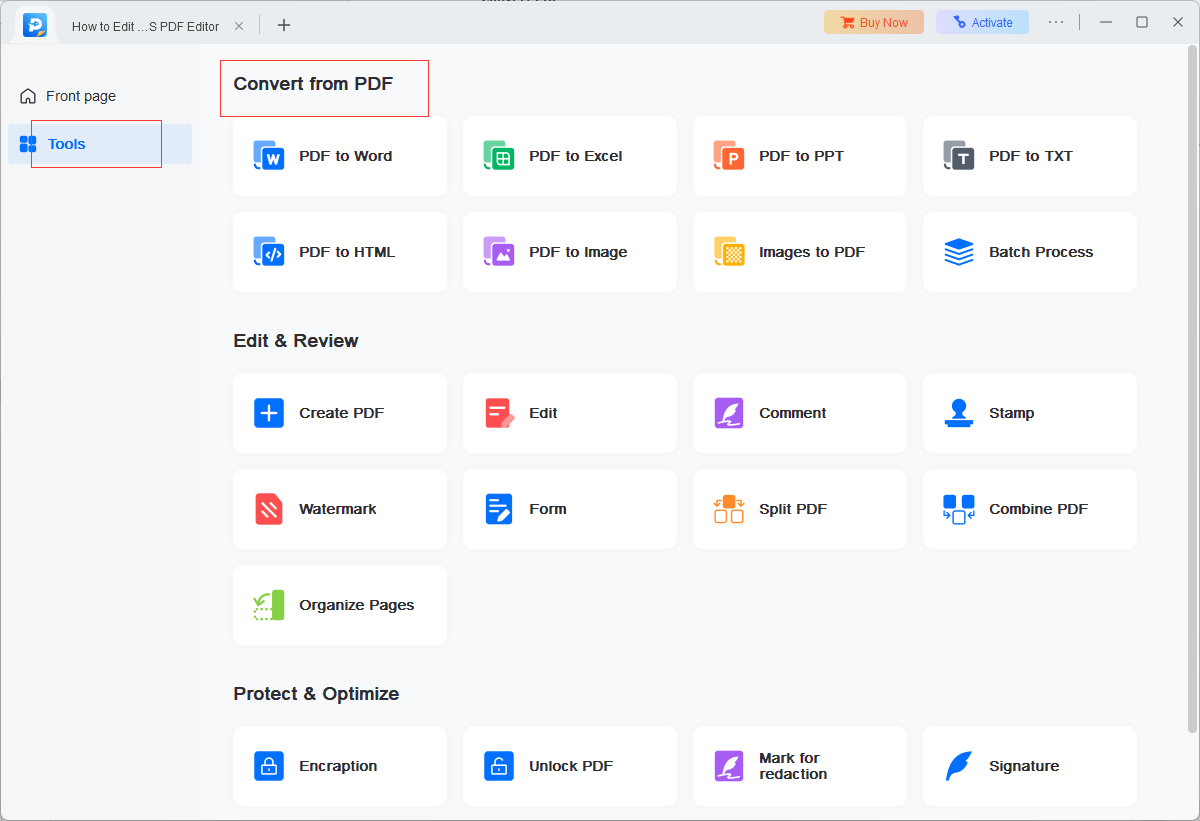Open the PDF to PPT label
The height and width of the screenshot is (821, 1200).
coord(801,156)
